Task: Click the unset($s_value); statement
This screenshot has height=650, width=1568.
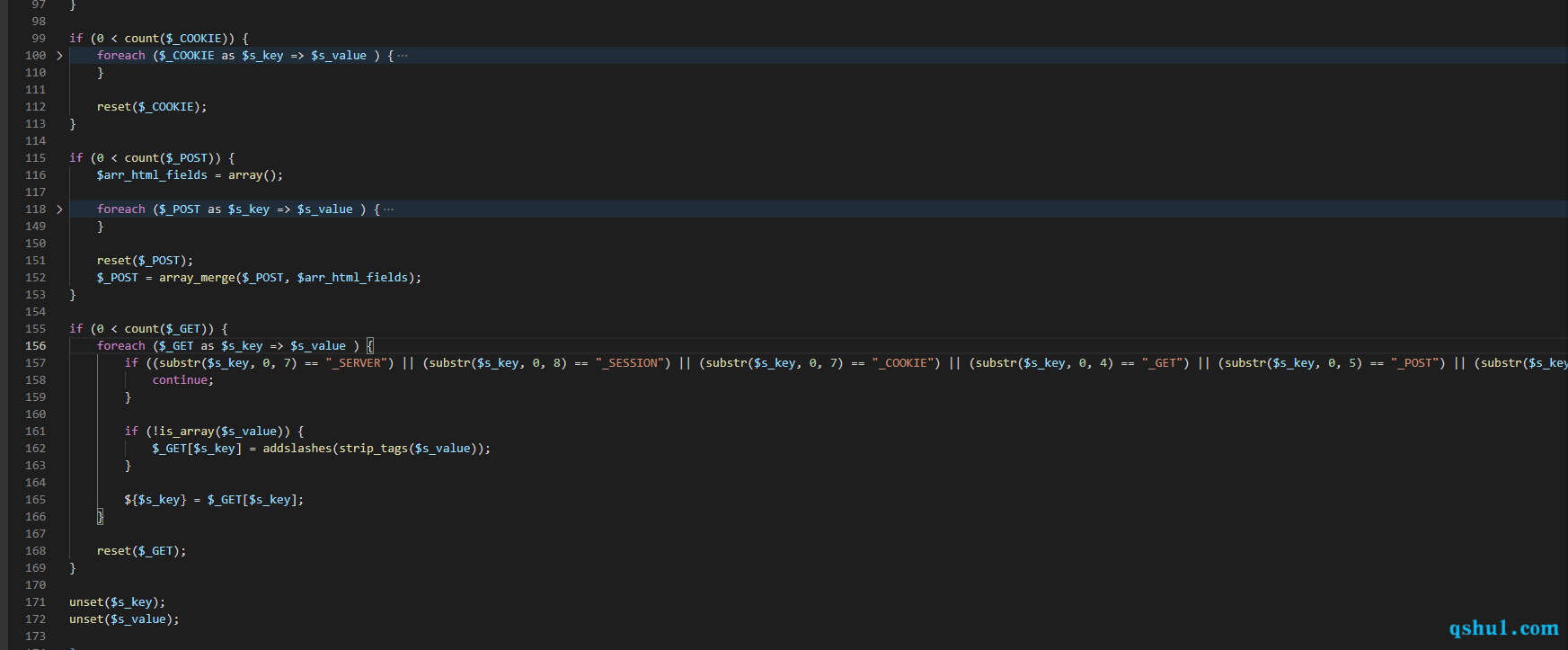Action: point(124,619)
